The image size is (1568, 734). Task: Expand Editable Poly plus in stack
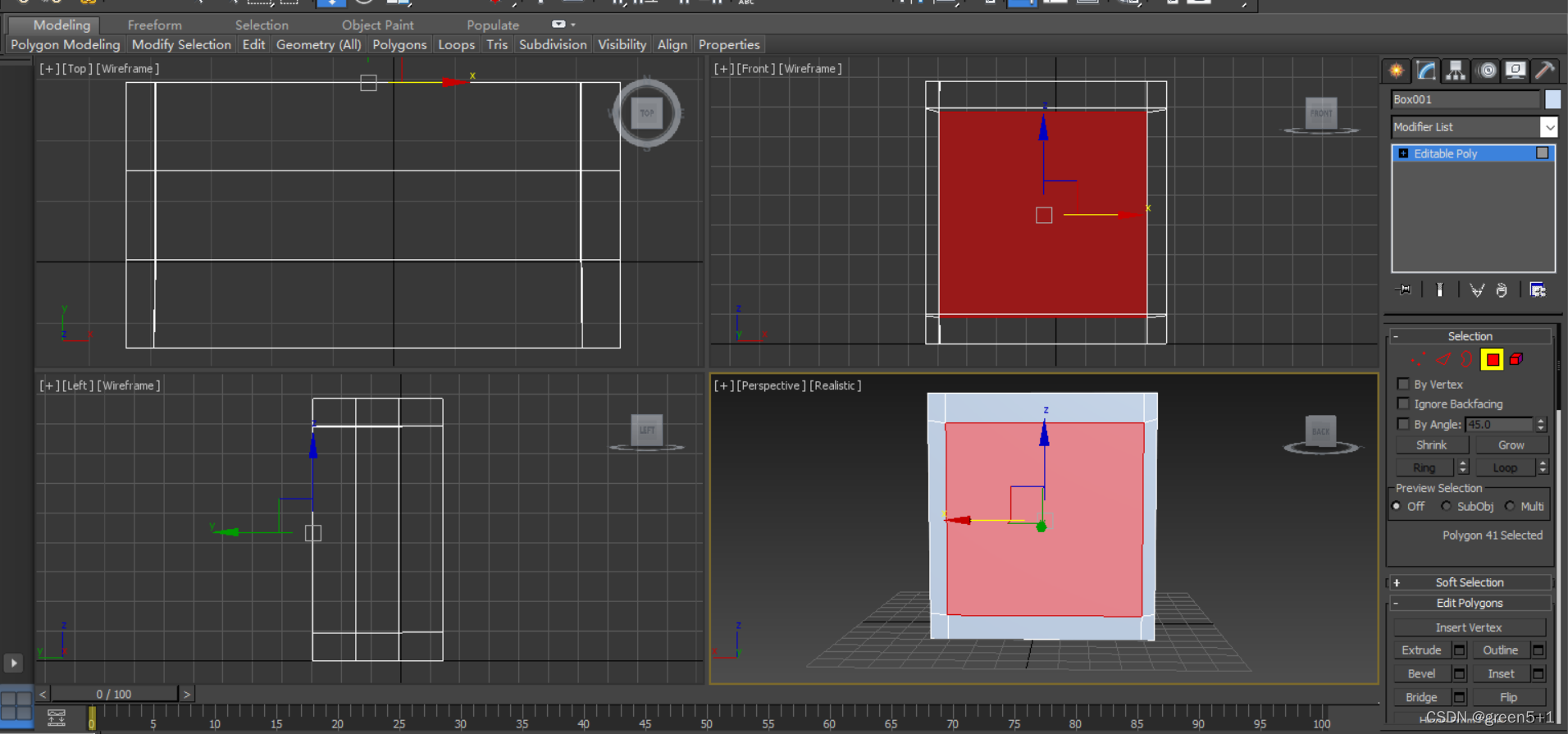click(1403, 153)
